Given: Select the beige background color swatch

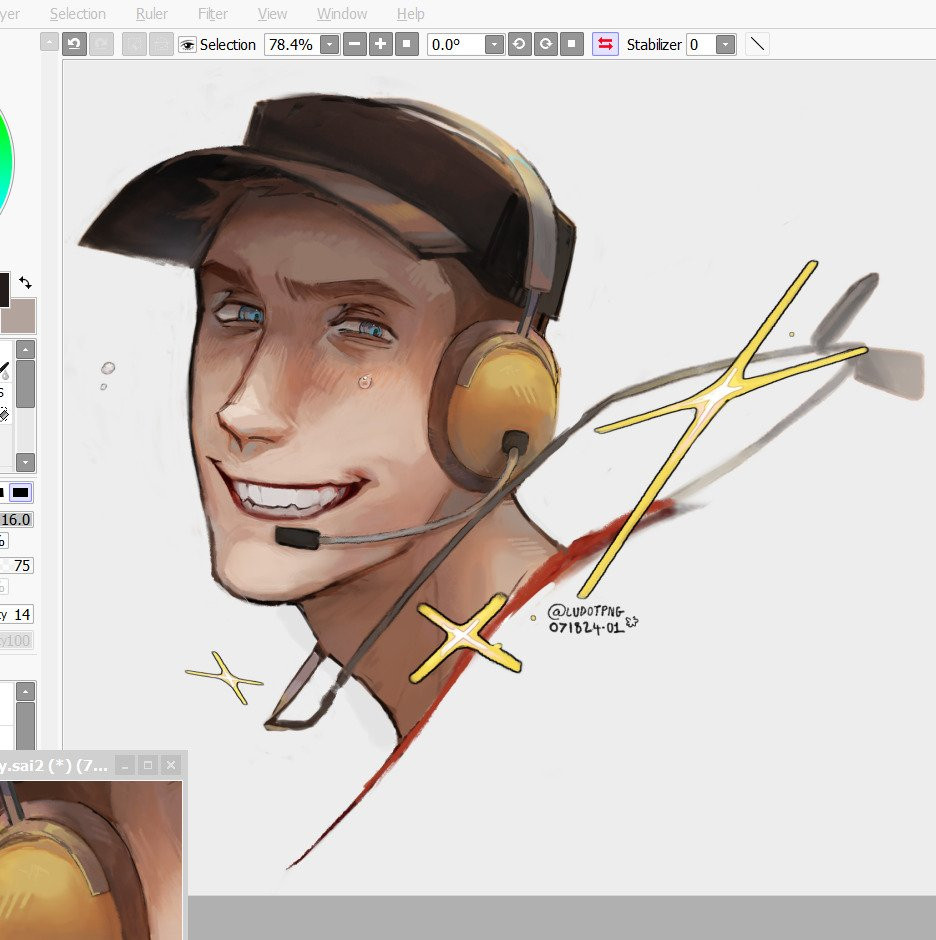Looking at the screenshot, I should pos(18,316).
